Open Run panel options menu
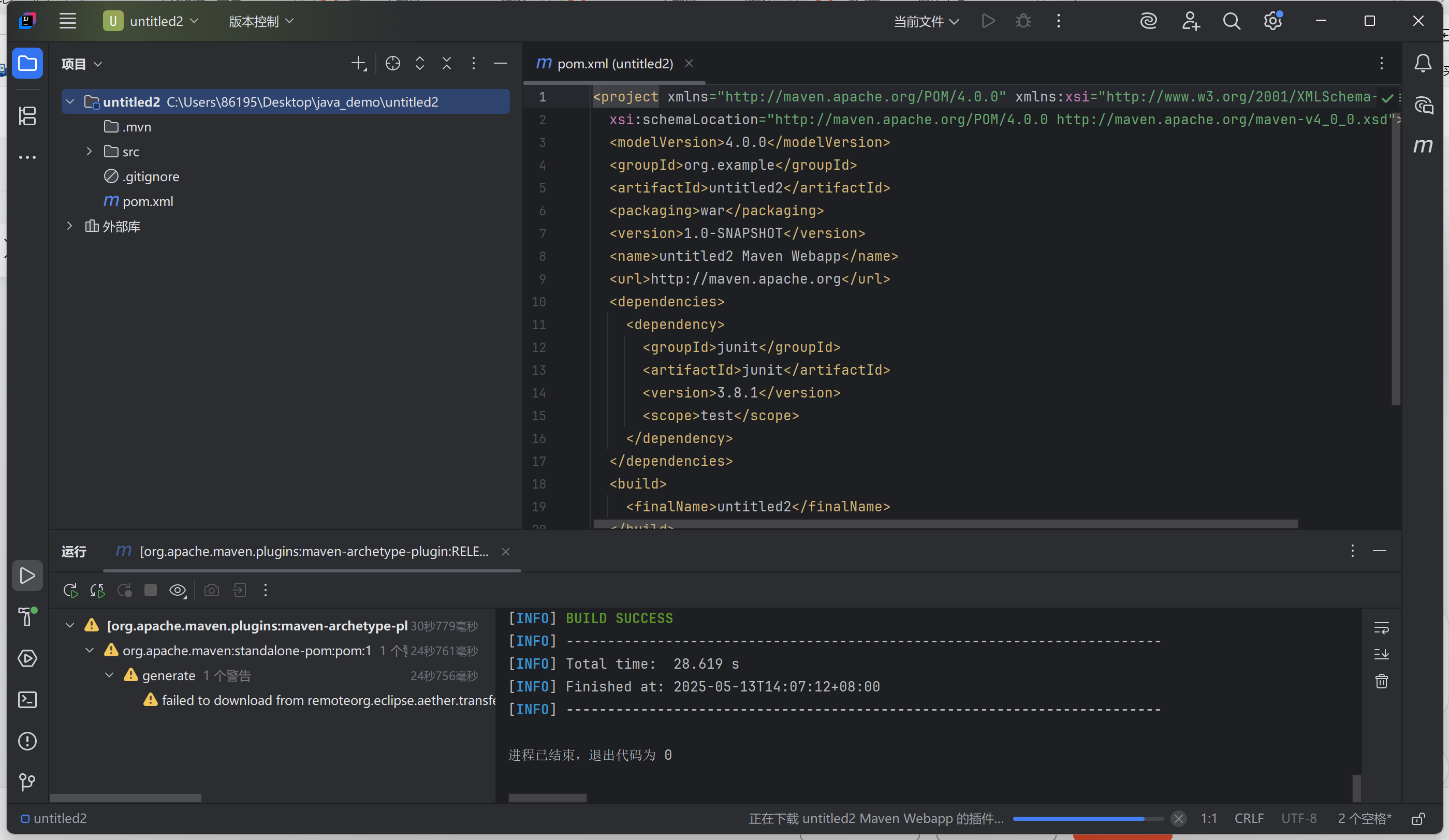Viewport: 1449px width, 840px height. click(x=1352, y=551)
